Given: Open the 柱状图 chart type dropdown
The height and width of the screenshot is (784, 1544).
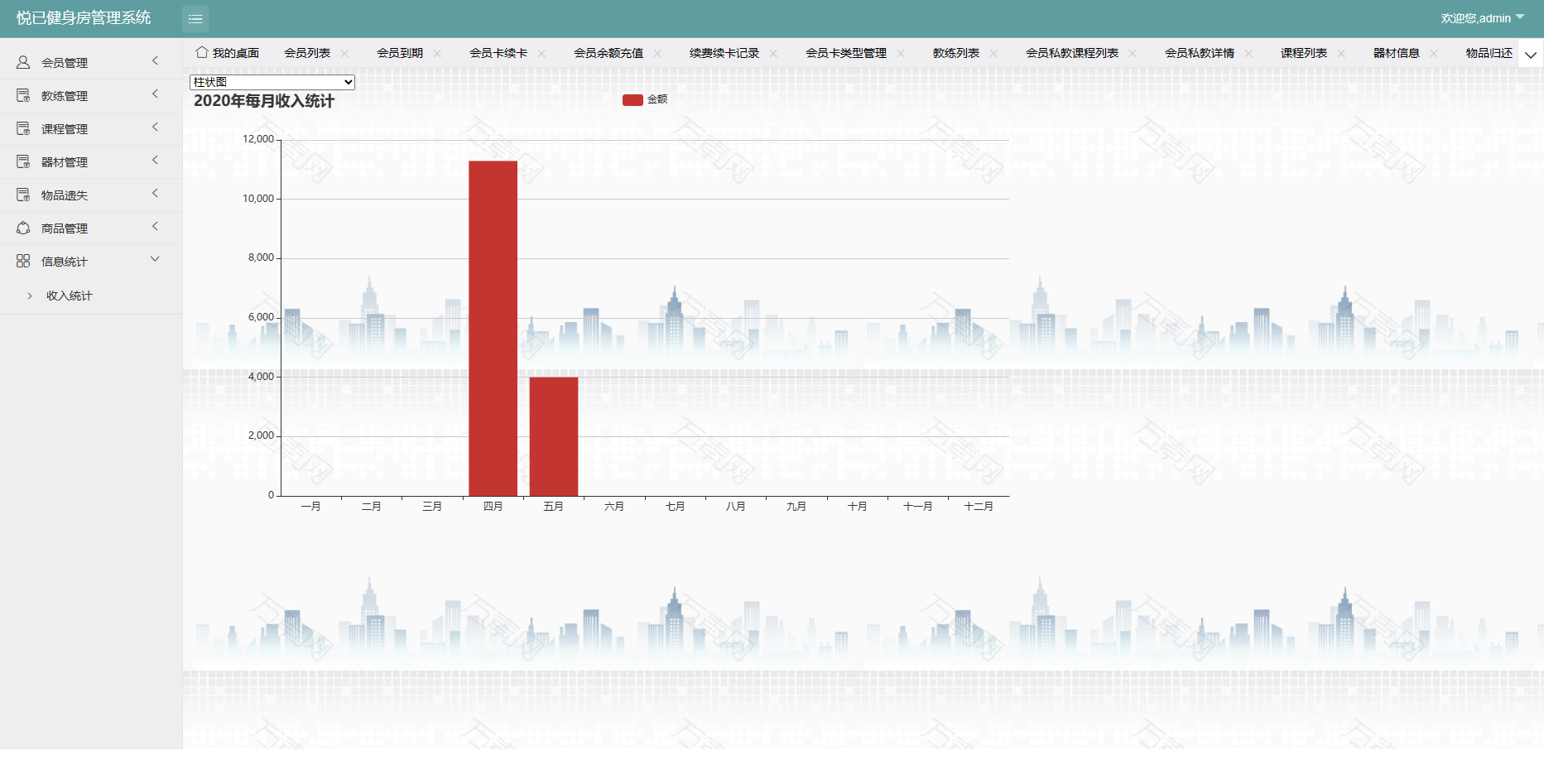Looking at the screenshot, I should tap(272, 82).
